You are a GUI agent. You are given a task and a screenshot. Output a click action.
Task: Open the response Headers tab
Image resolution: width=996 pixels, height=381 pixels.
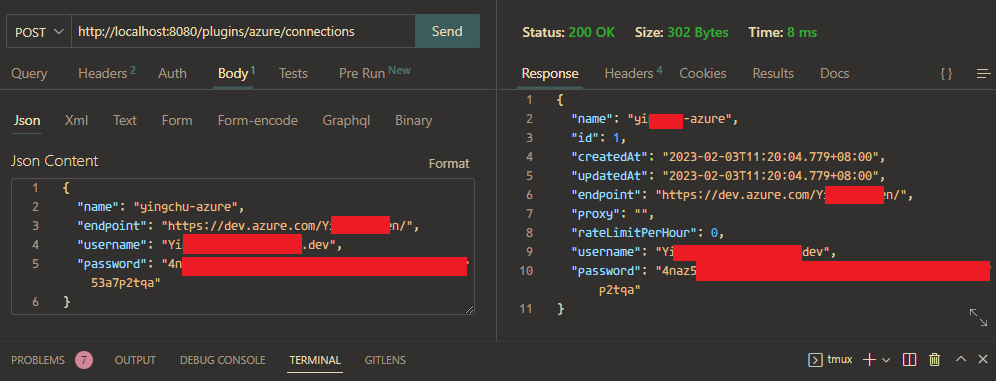pyautogui.click(x=633, y=74)
